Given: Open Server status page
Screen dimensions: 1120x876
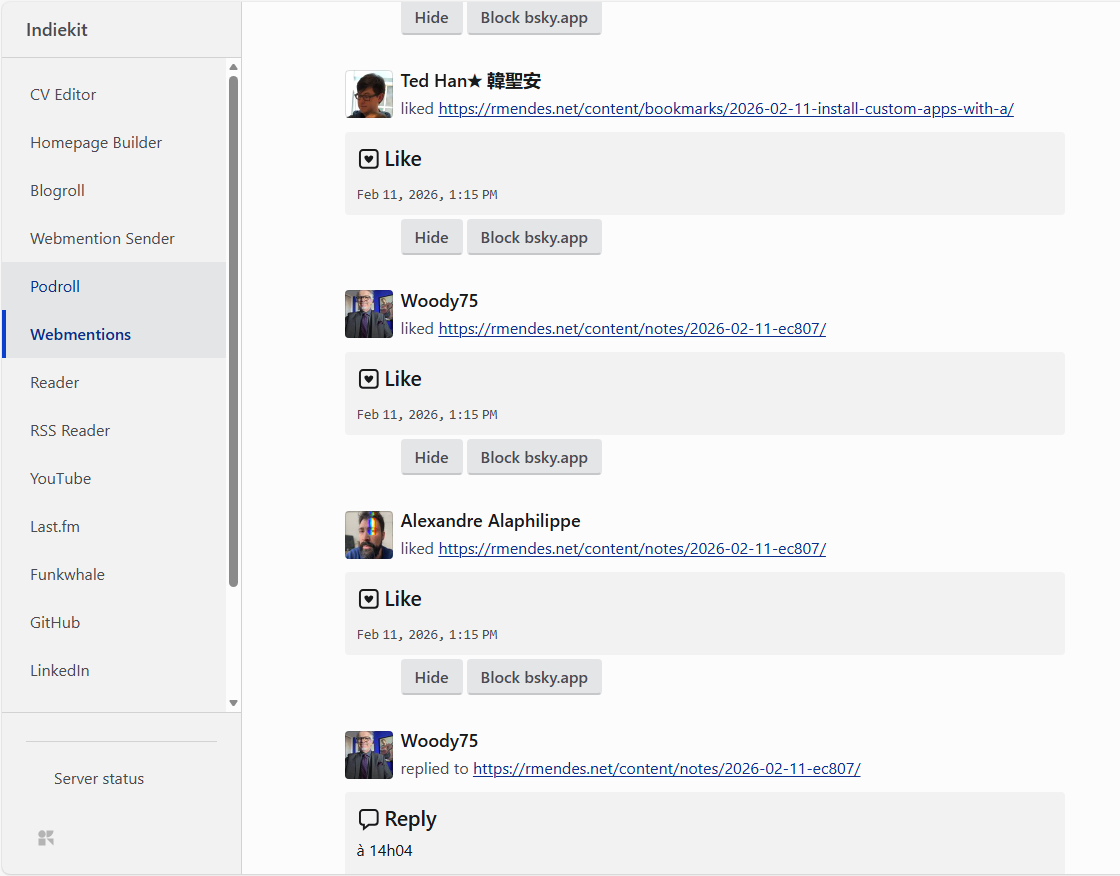Looking at the screenshot, I should [x=99, y=778].
